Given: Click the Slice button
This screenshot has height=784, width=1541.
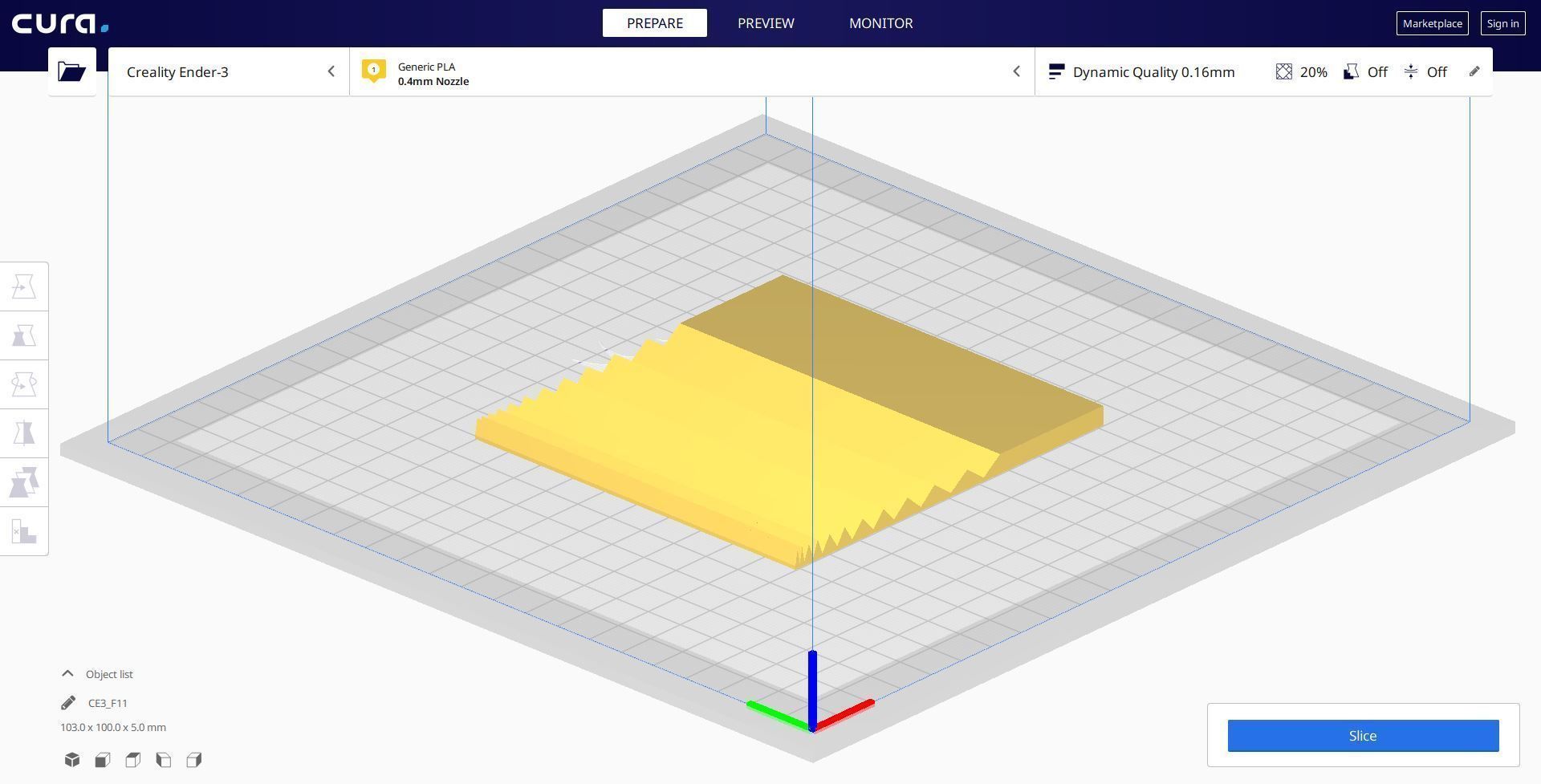Looking at the screenshot, I should point(1363,736).
